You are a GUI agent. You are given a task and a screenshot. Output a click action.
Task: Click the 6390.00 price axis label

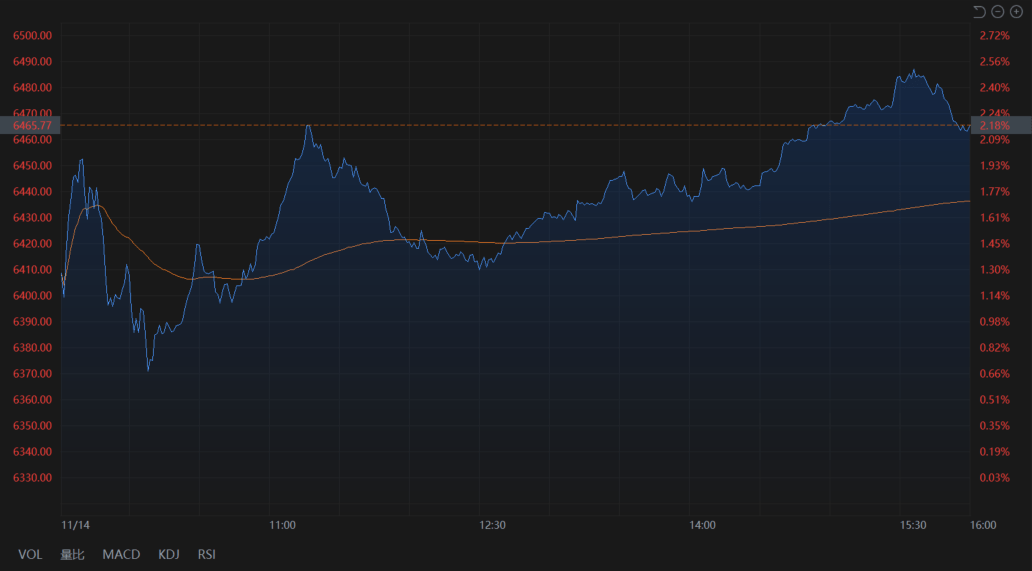(32, 322)
